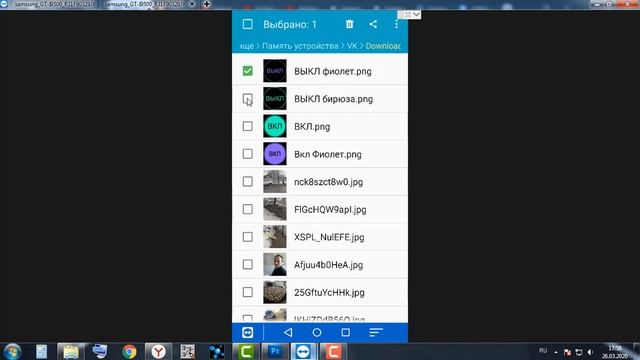Open the notepad document icon in taskbar
The width and height of the screenshot is (640, 360).
pos(41,351)
